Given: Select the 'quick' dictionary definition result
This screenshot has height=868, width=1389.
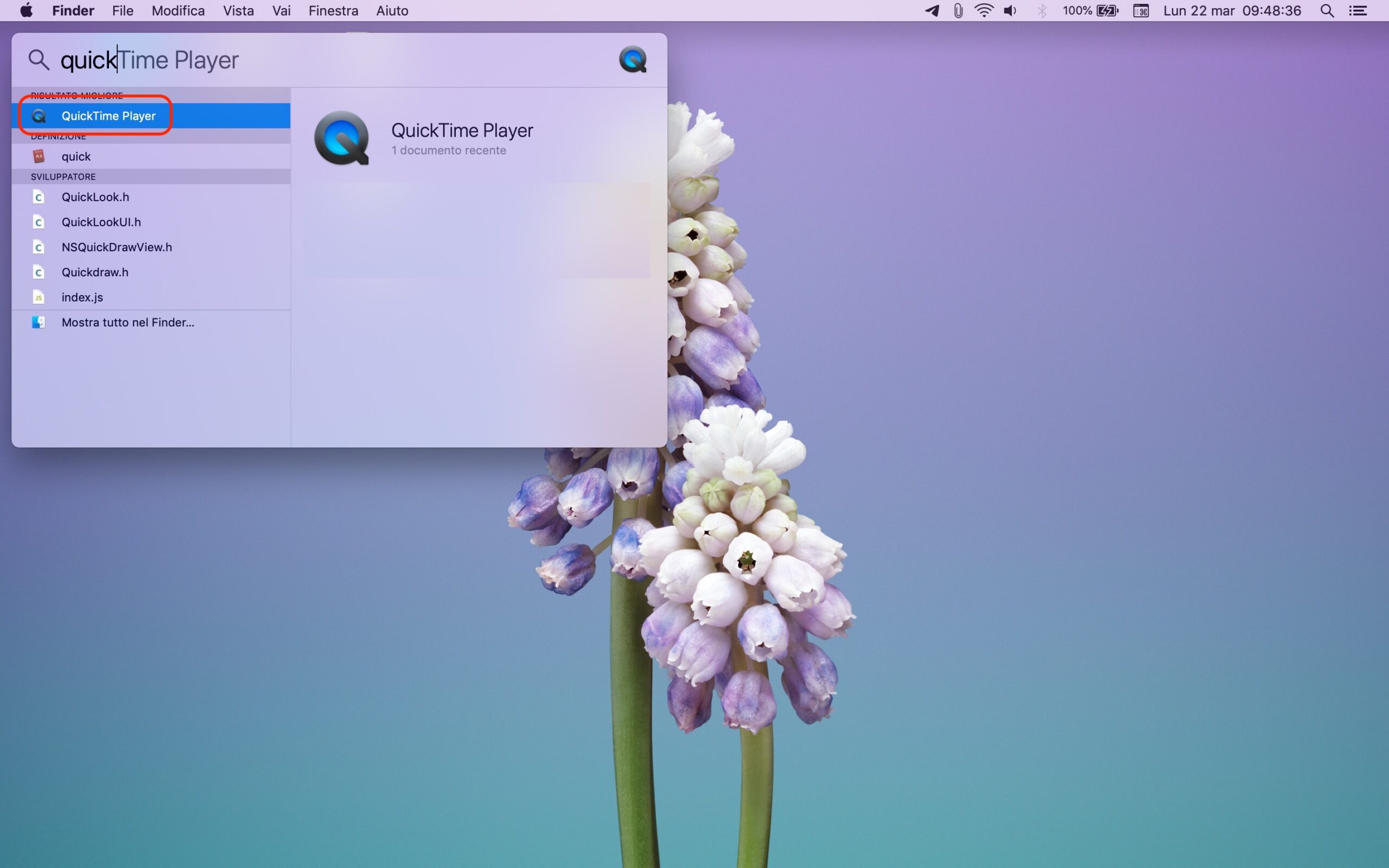Looking at the screenshot, I should click(x=77, y=156).
